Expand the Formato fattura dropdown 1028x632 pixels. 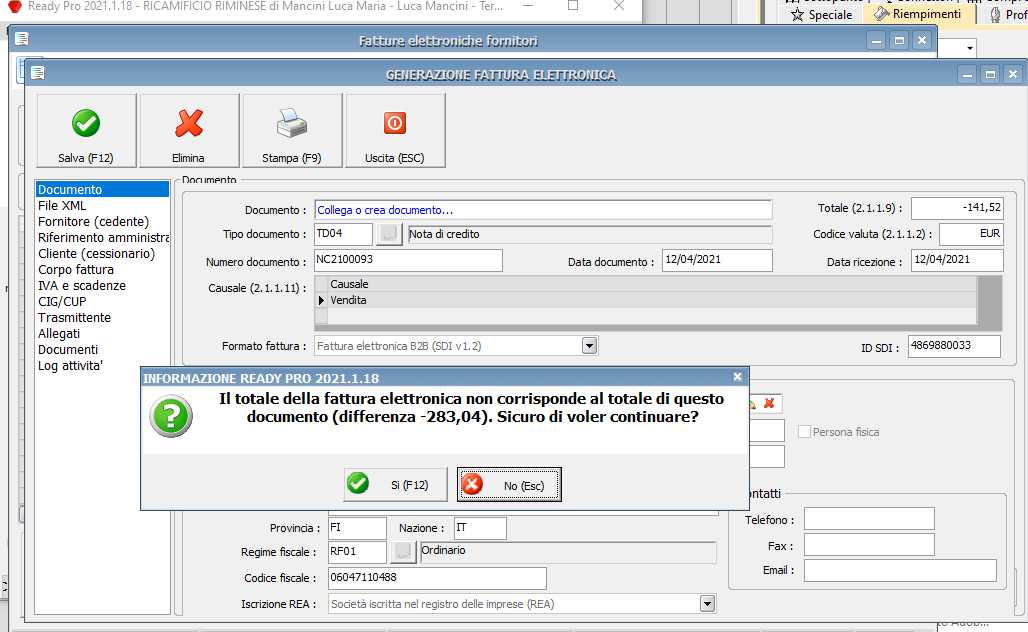[x=589, y=346]
